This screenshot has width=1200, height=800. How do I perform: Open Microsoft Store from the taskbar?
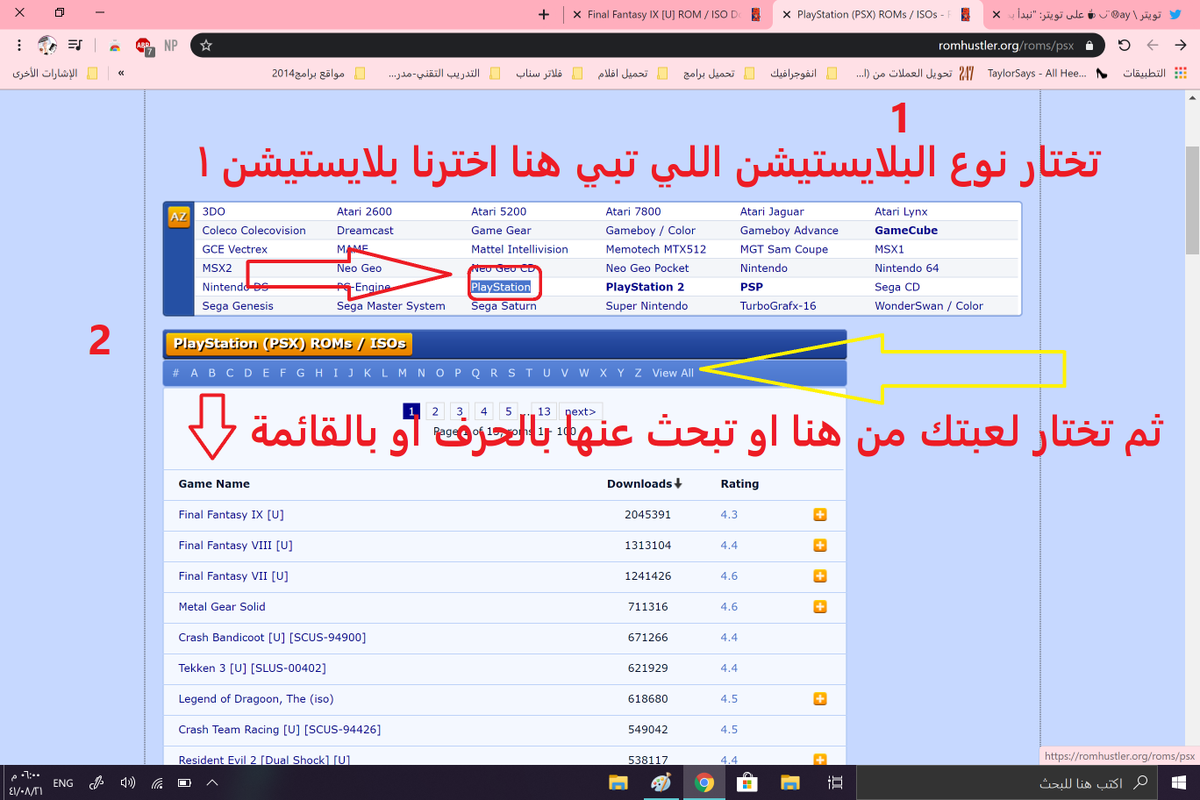[745, 782]
